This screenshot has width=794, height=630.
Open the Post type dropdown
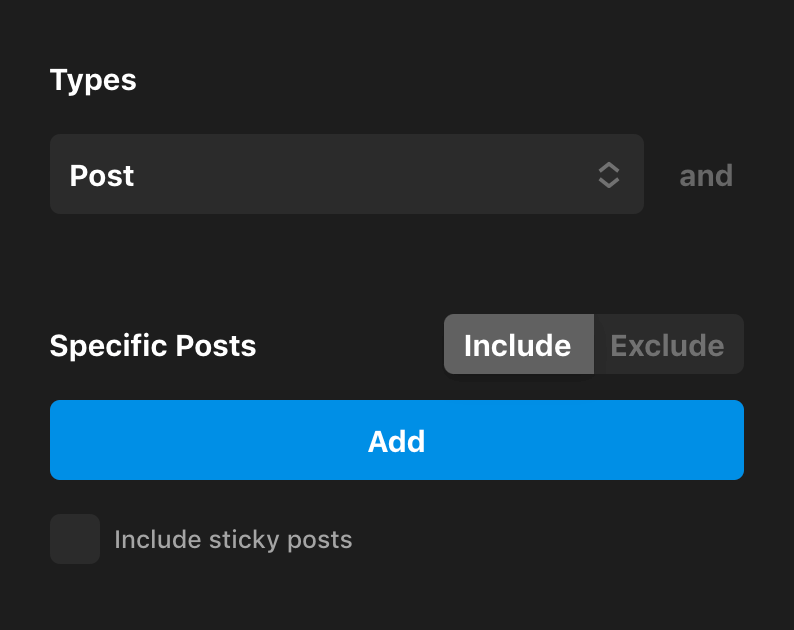click(346, 175)
